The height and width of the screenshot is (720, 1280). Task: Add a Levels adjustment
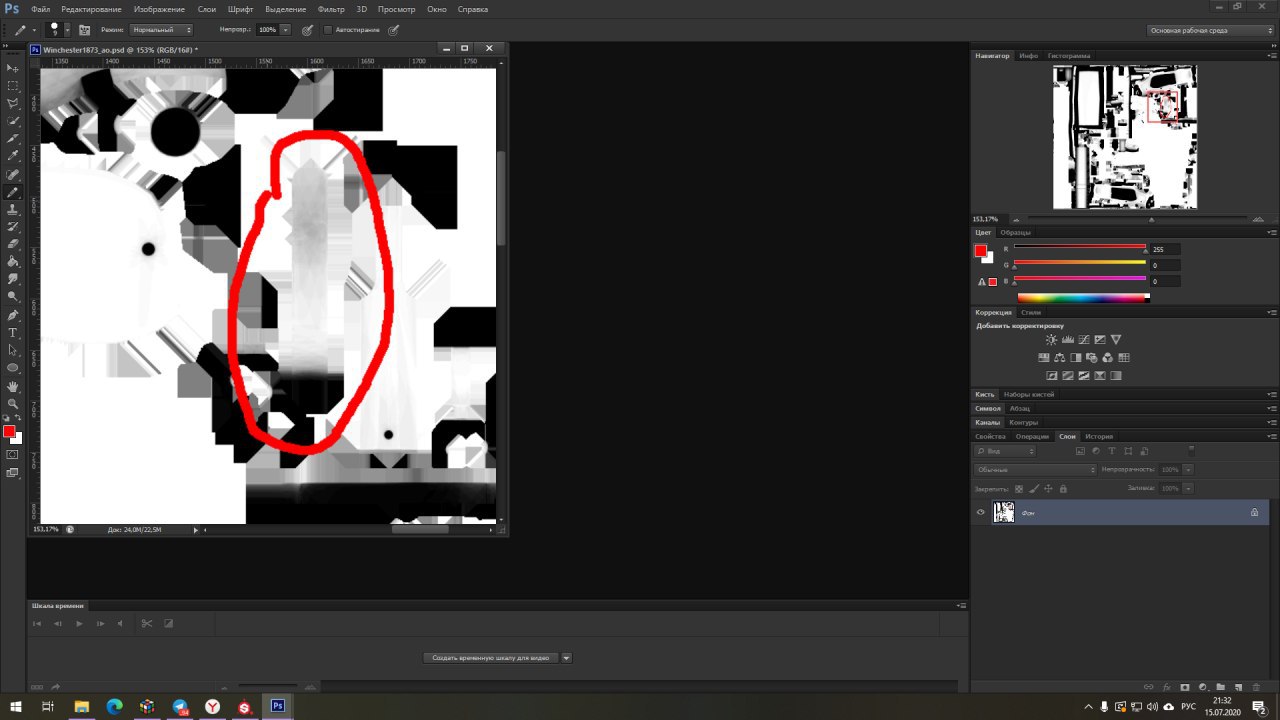[1067, 340]
